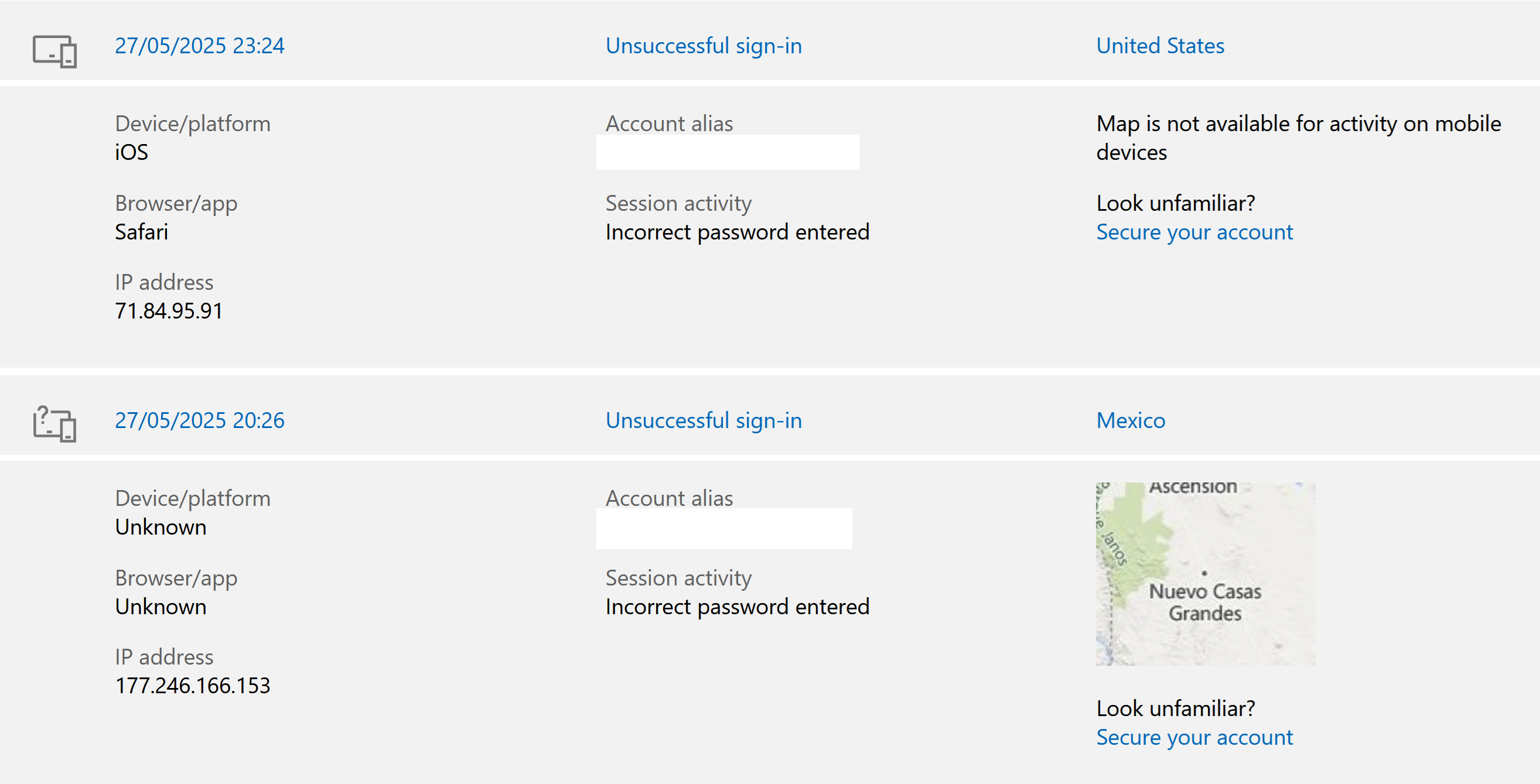This screenshot has height=784, width=1540.
Task: Click the unknown device icon for 20:26 entry
Action: click(54, 424)
